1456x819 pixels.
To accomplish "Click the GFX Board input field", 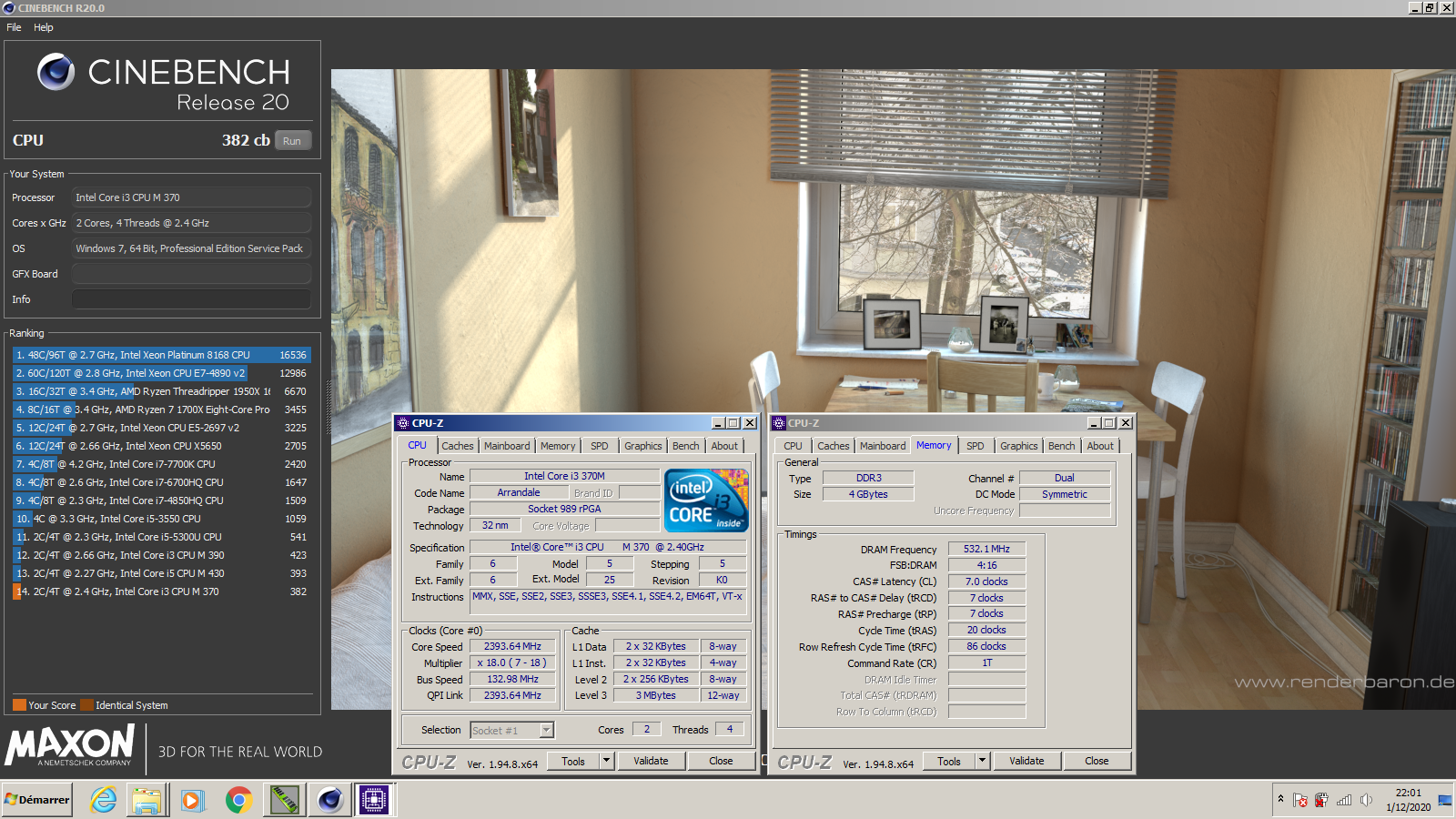I will [x=191, y=274].
